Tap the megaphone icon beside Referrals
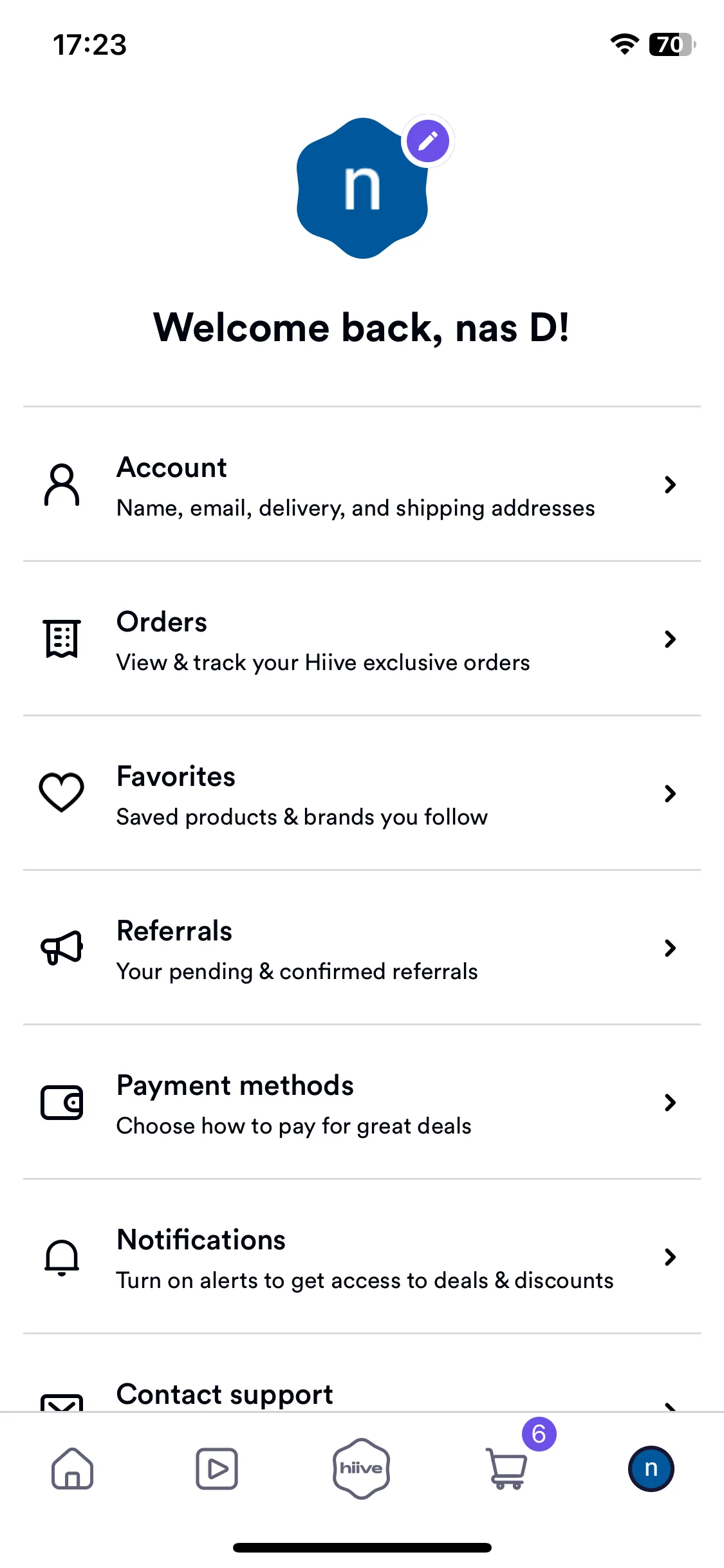Image resolution: width=724 pixels, height=1568 pixels. [x=62, y=947]
